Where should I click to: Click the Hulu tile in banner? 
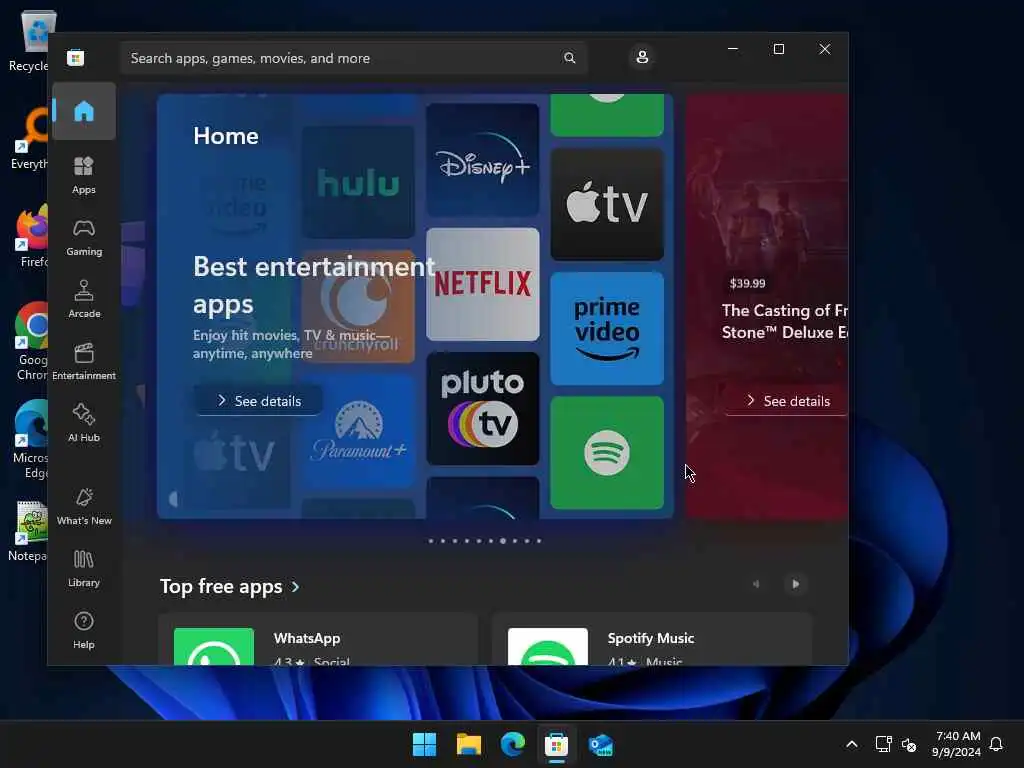[358, 182]
